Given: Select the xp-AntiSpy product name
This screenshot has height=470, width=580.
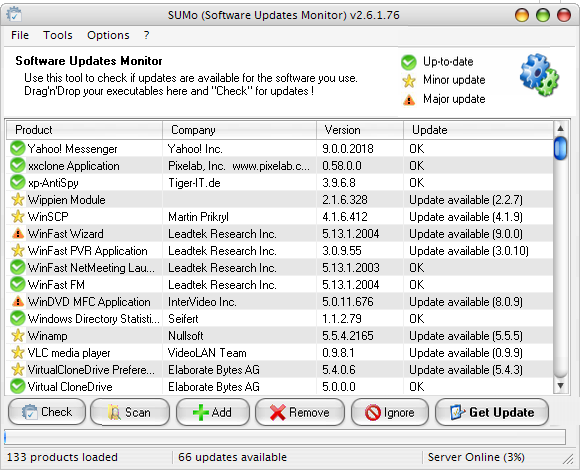Looking at the screenshot, I should coord(53,183).
